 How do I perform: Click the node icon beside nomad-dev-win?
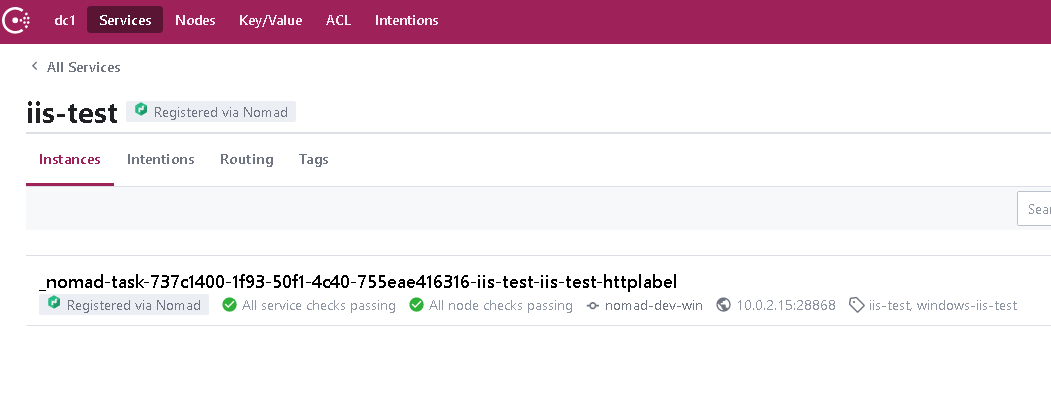click(x=593, y=305)
